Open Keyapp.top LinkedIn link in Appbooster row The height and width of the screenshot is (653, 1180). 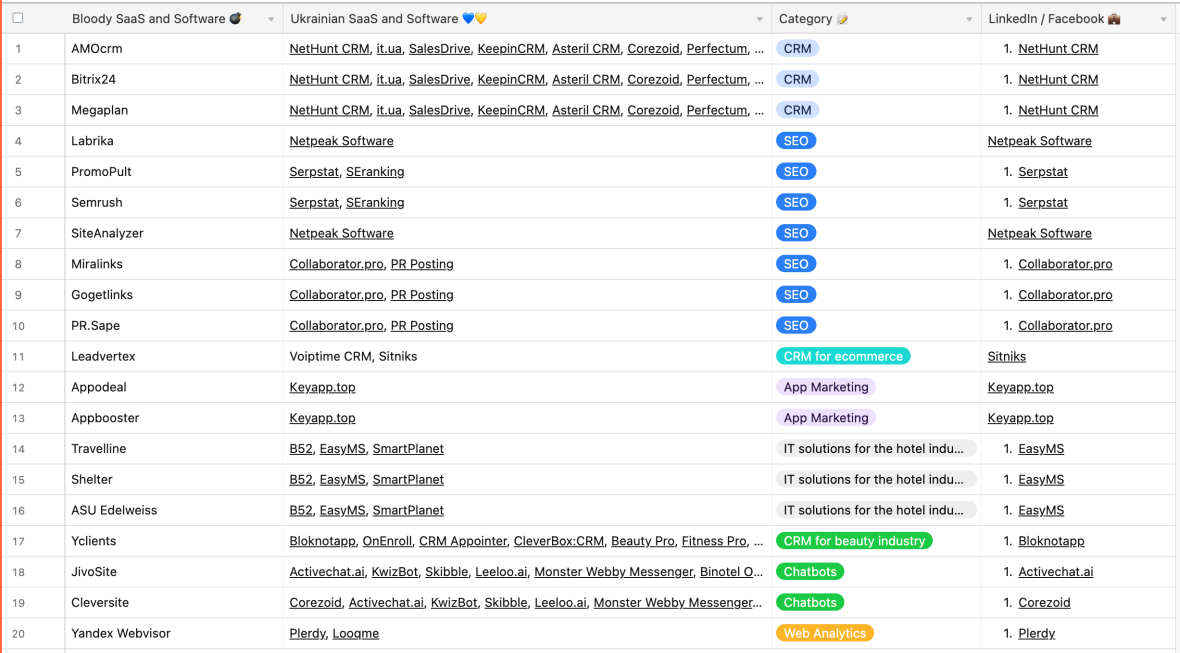(x=1020, y=419)
